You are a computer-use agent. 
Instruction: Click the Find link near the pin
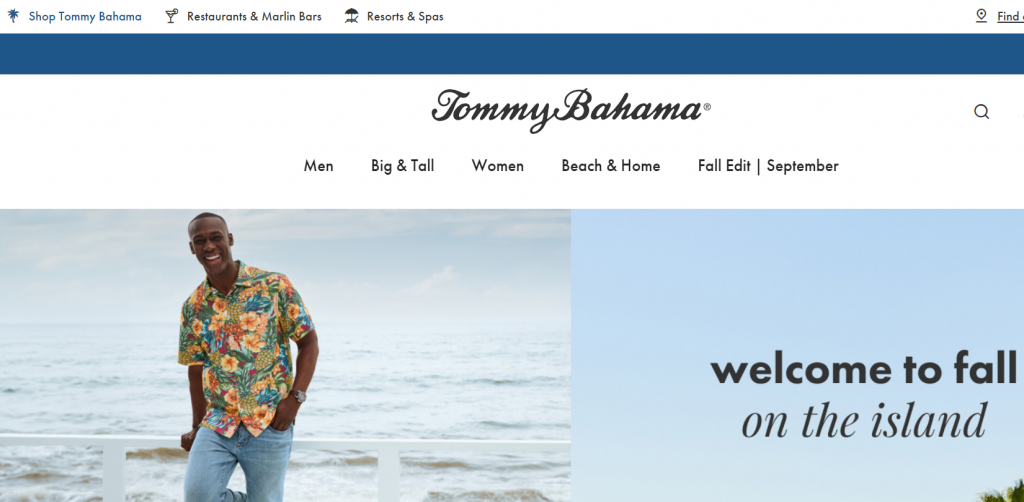click(x=1010, y=16)
